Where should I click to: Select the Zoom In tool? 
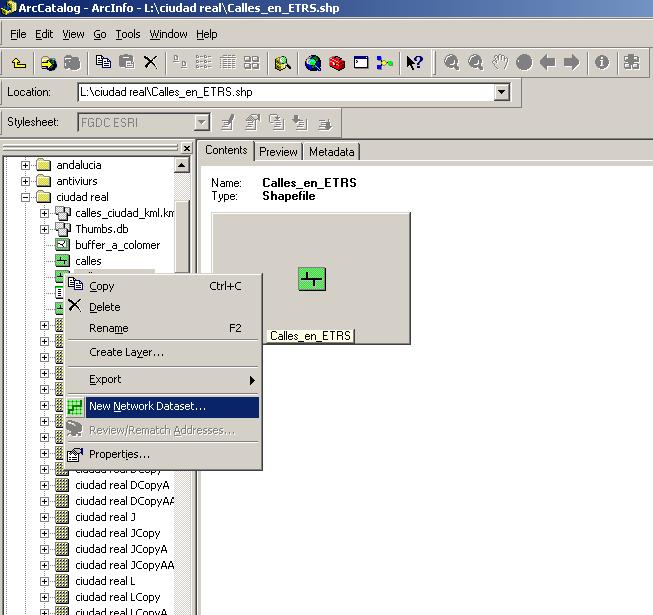click(451, 62)
